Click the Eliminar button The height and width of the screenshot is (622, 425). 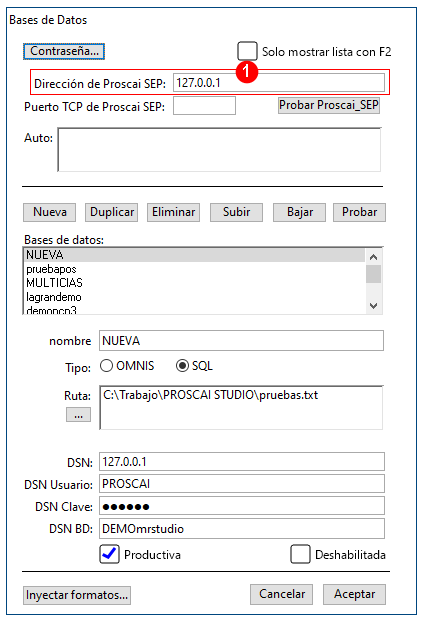173,212
